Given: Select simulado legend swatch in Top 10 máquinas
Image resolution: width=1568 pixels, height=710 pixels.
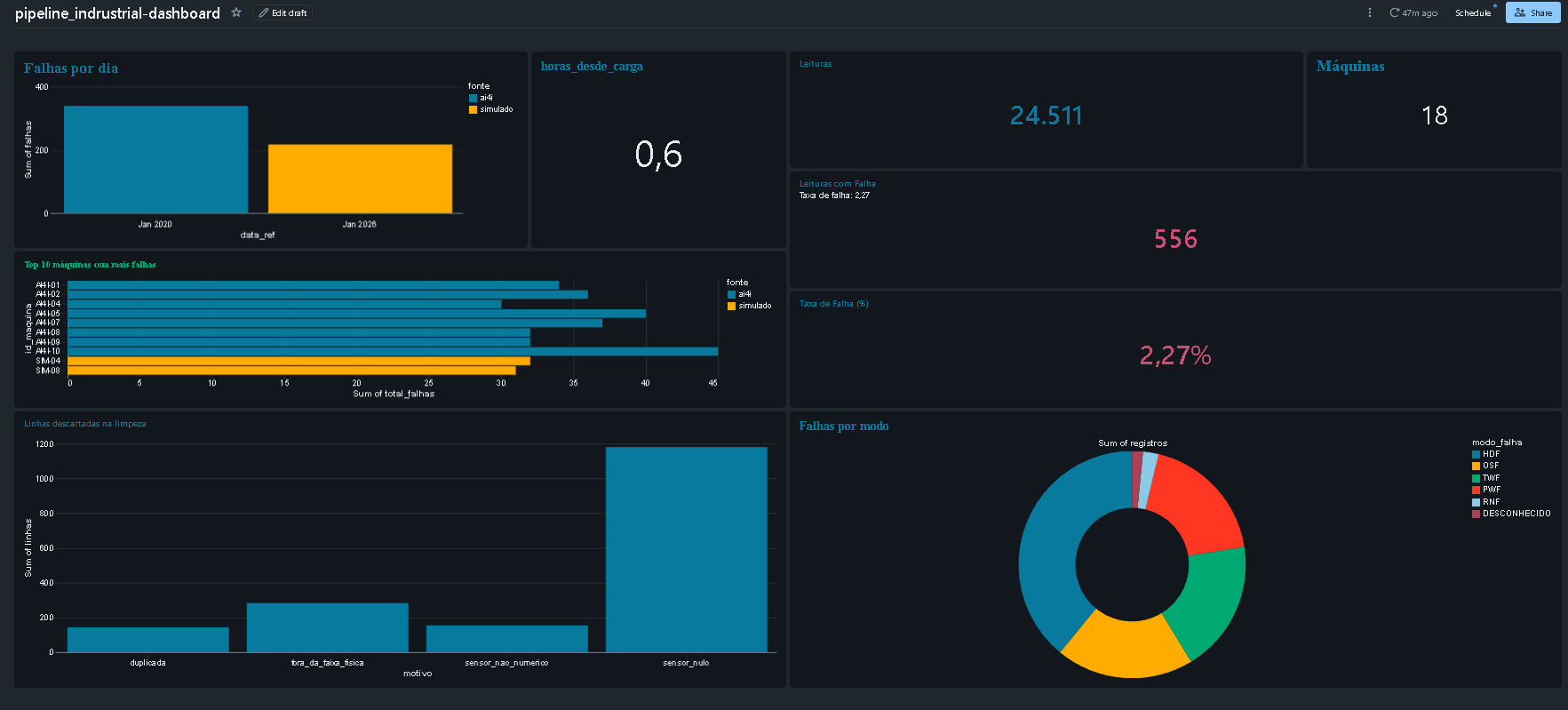Looking at the screenshot, I should click(x=732, y=306).
